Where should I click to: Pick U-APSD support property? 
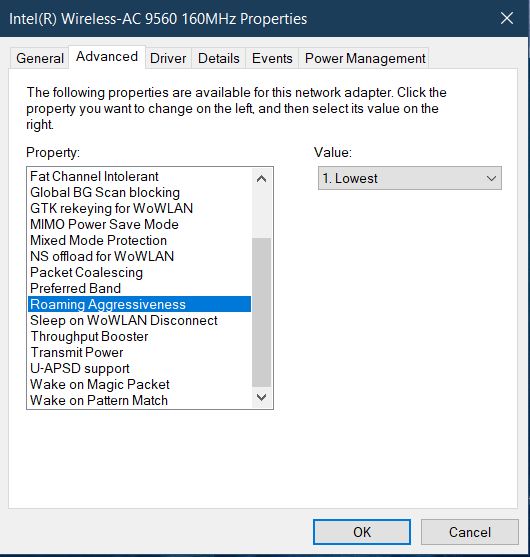139,368
